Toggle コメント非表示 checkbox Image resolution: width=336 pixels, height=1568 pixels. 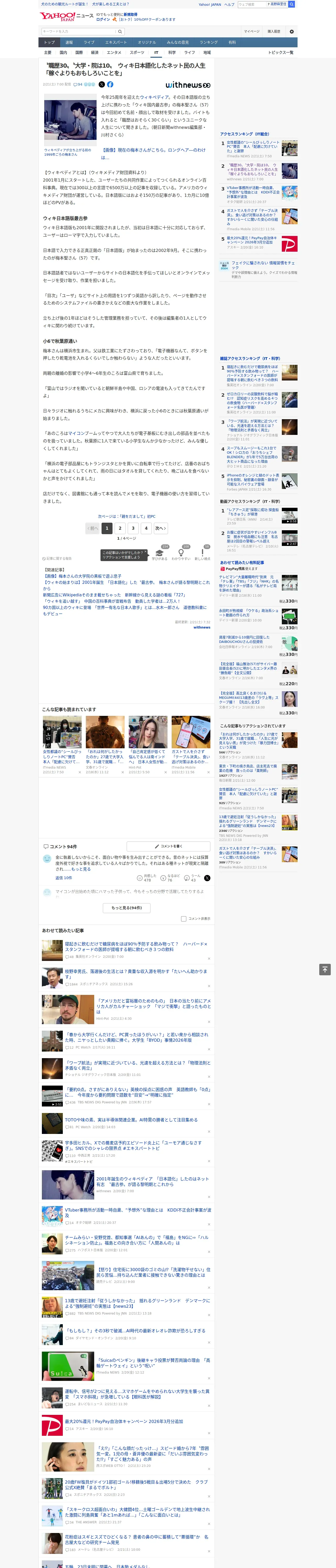point(183,919)
